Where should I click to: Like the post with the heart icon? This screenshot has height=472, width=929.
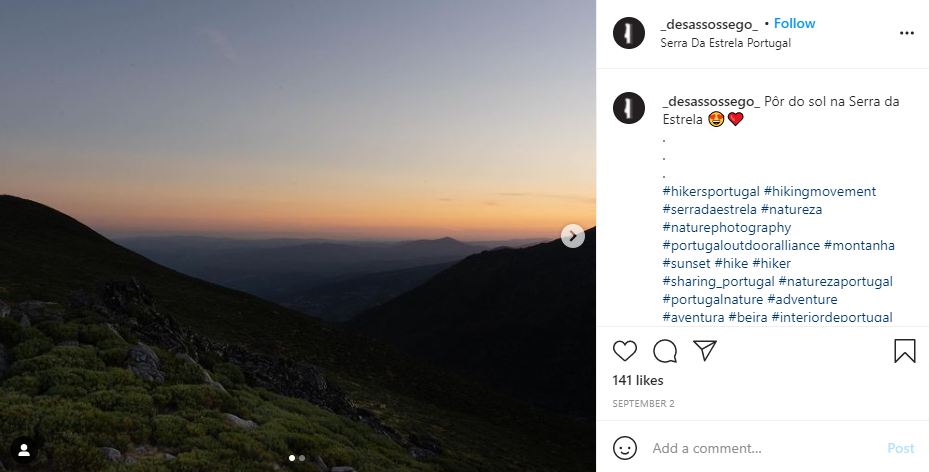point(625,351)
